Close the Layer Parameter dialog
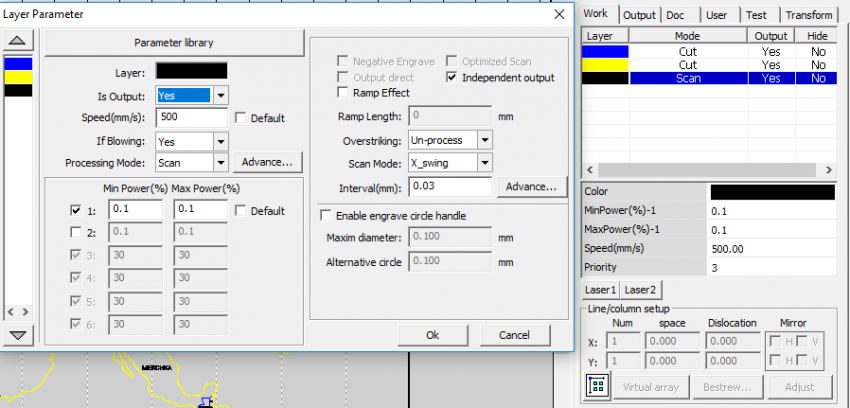 (558, 15)
